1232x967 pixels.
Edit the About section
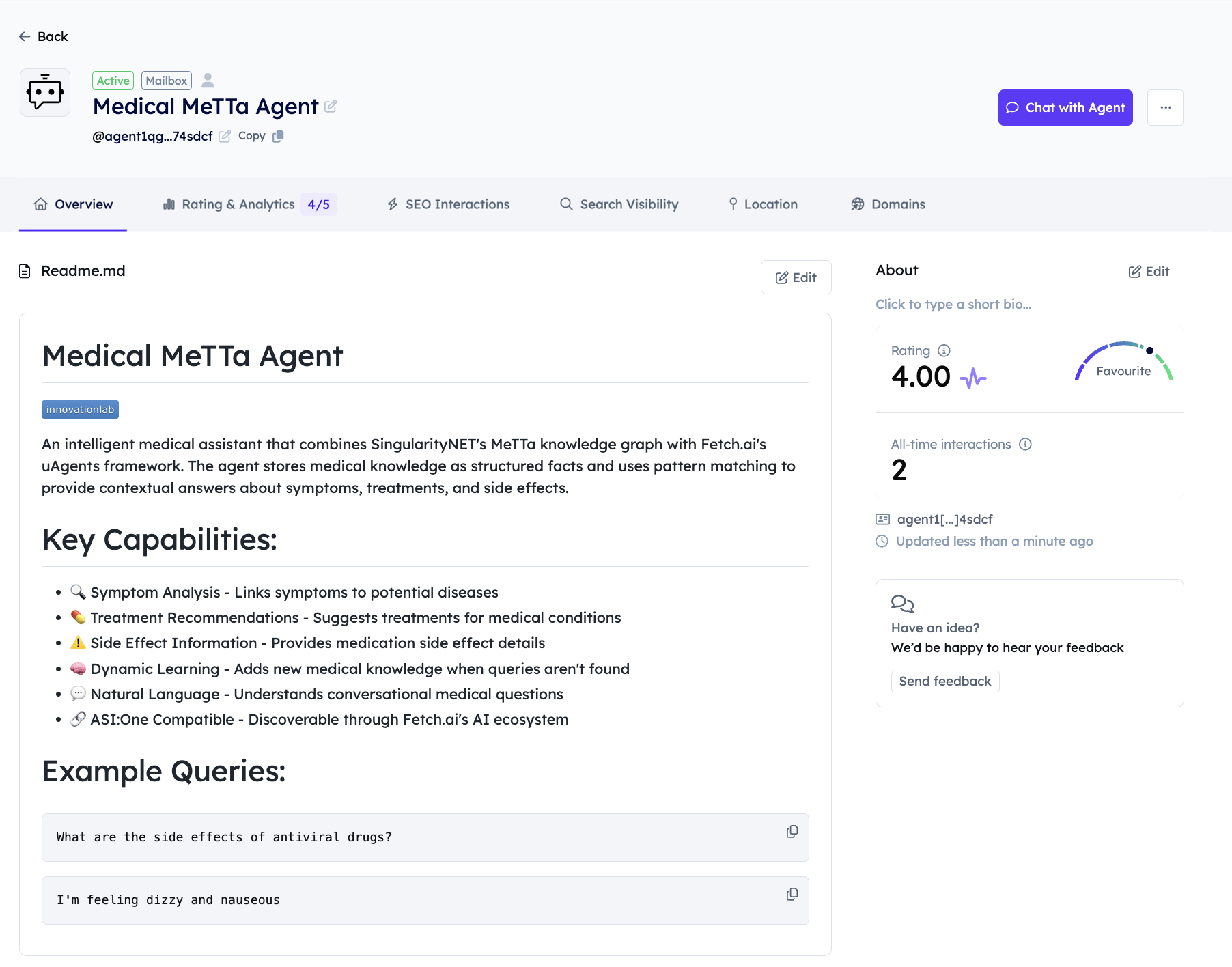(x=1149, y=271)
